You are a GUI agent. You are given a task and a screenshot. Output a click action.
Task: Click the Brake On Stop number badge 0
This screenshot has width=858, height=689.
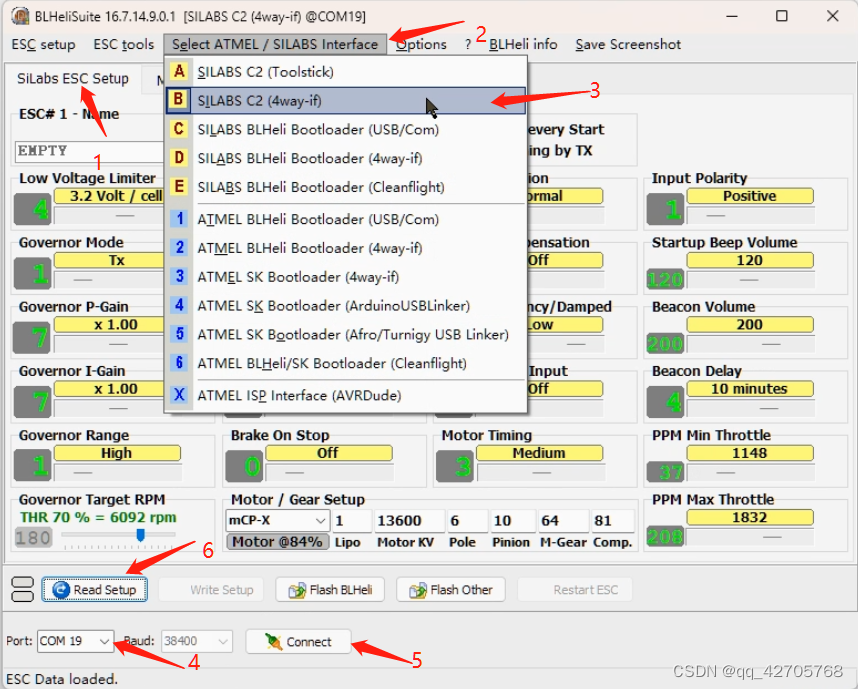(x=244, y=466)
